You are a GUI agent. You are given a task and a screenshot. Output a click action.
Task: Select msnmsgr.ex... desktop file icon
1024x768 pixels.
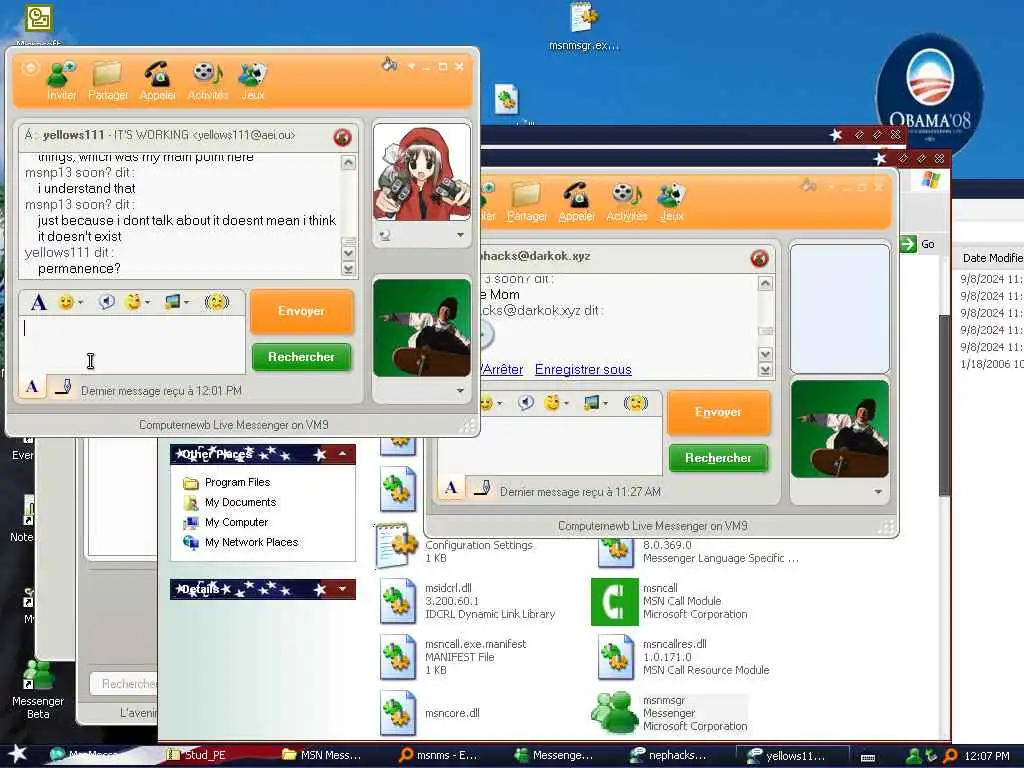tap(583, 27)
